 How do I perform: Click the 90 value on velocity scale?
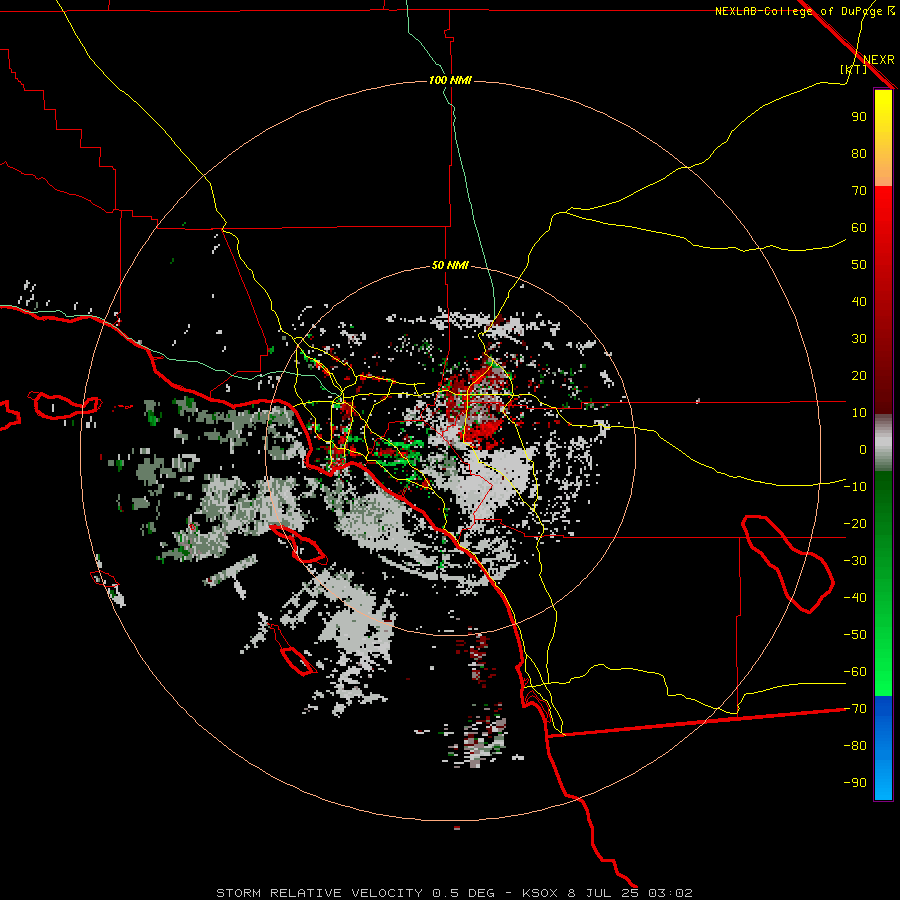coord(859,117)
